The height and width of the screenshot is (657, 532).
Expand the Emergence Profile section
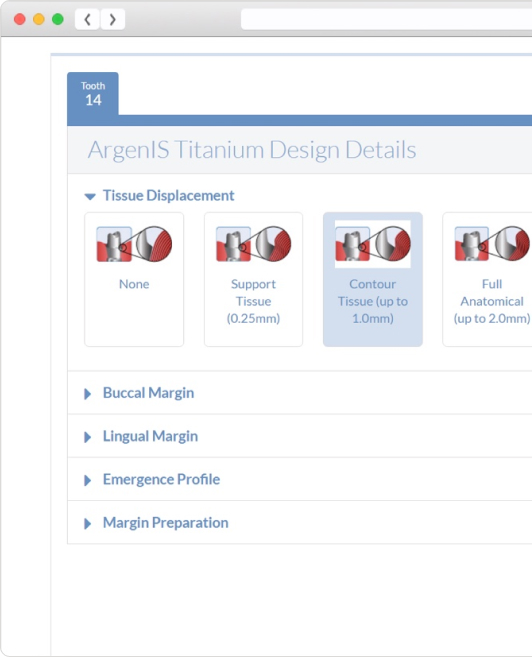click(88, 480)
